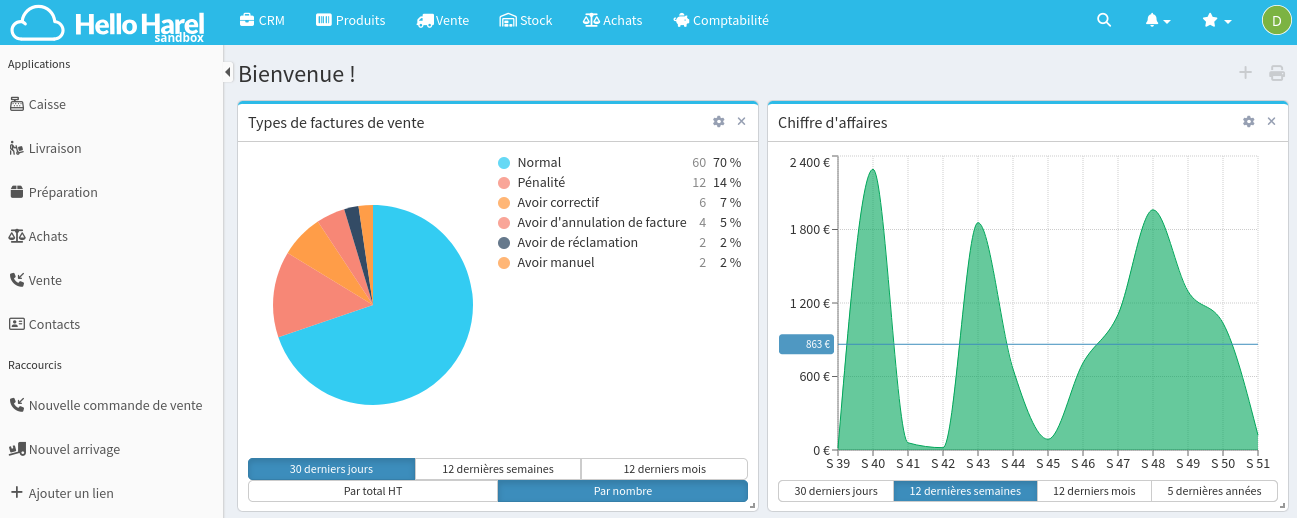Collapse the left sidebar arrow
This screenshot has height=518, width=1297.
click(227, 72)
